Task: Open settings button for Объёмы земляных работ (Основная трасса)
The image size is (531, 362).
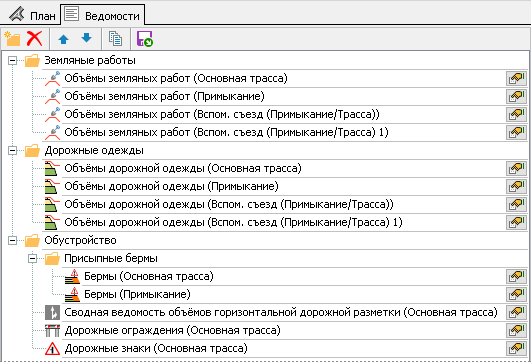Action: coord(516,79)
